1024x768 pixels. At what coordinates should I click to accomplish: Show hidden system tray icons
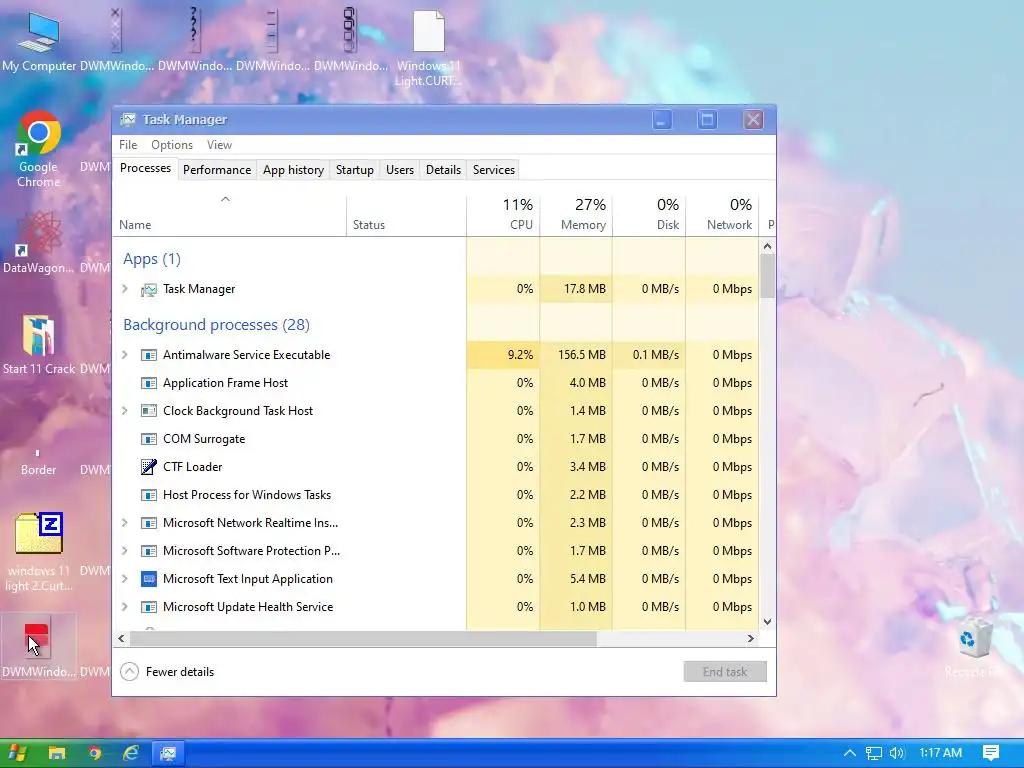pyautogui.click(x=849, y=753)
